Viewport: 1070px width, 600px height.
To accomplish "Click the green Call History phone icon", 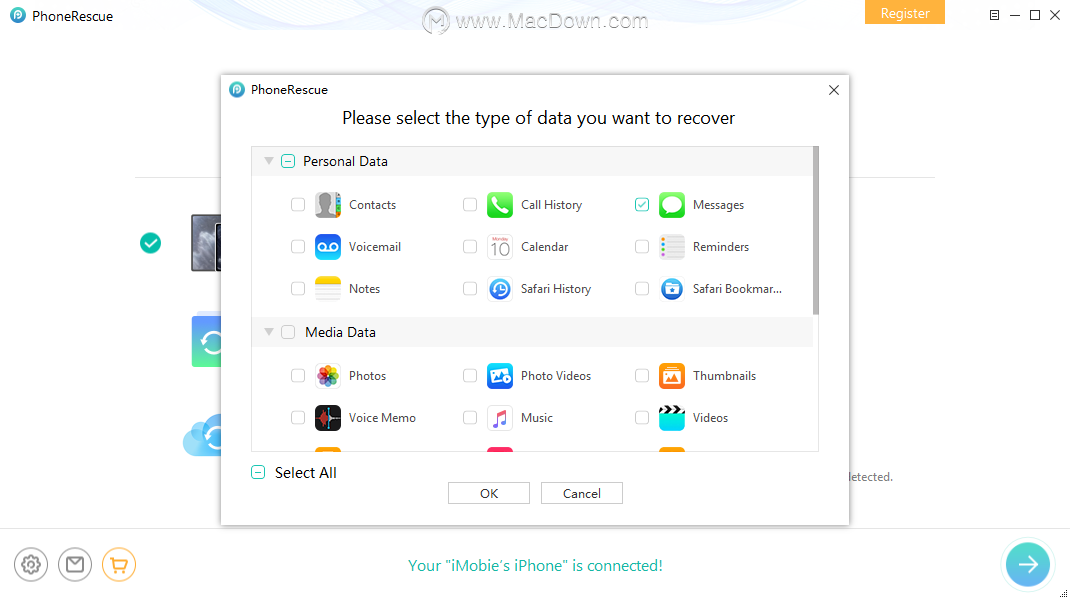I will pyautogui.click(x=500, y=205).
